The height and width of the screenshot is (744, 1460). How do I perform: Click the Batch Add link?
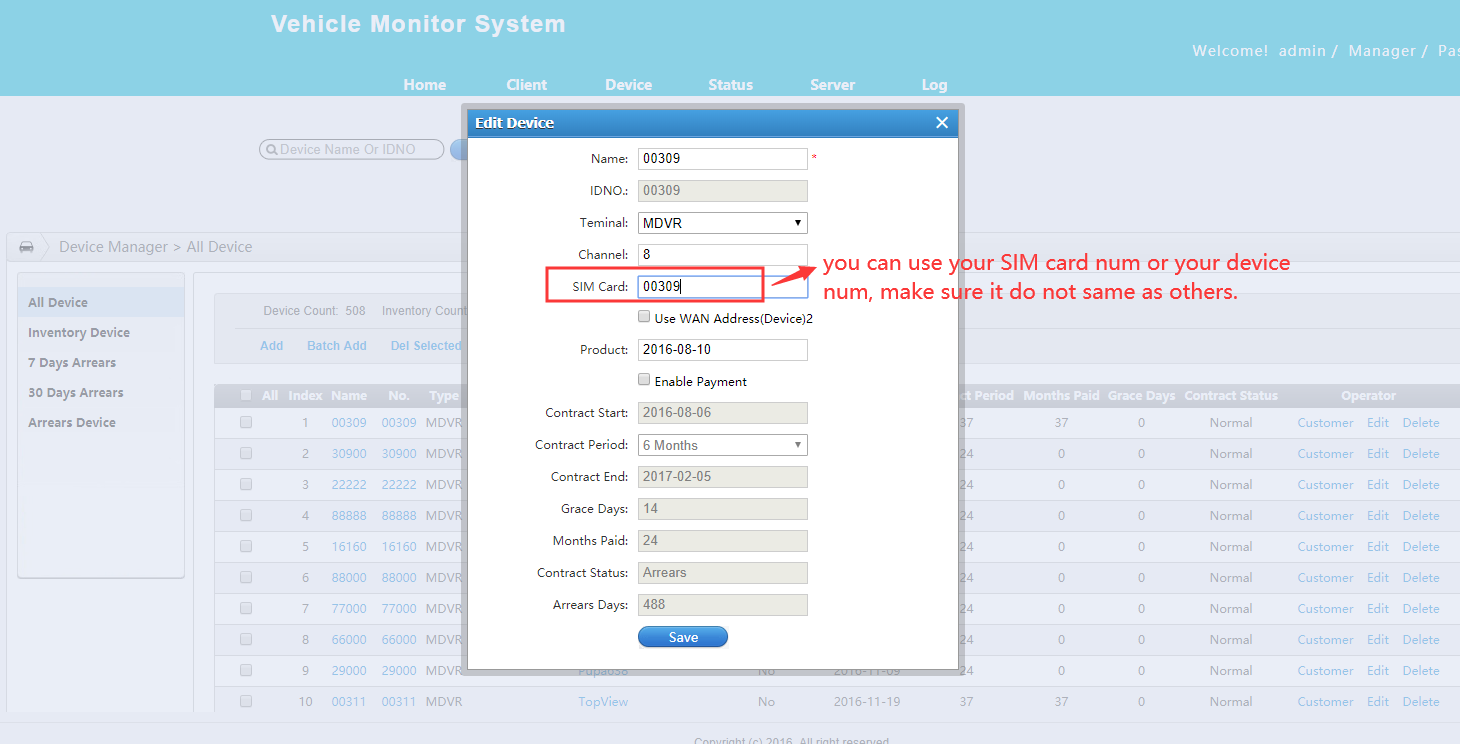coord(337,346)
